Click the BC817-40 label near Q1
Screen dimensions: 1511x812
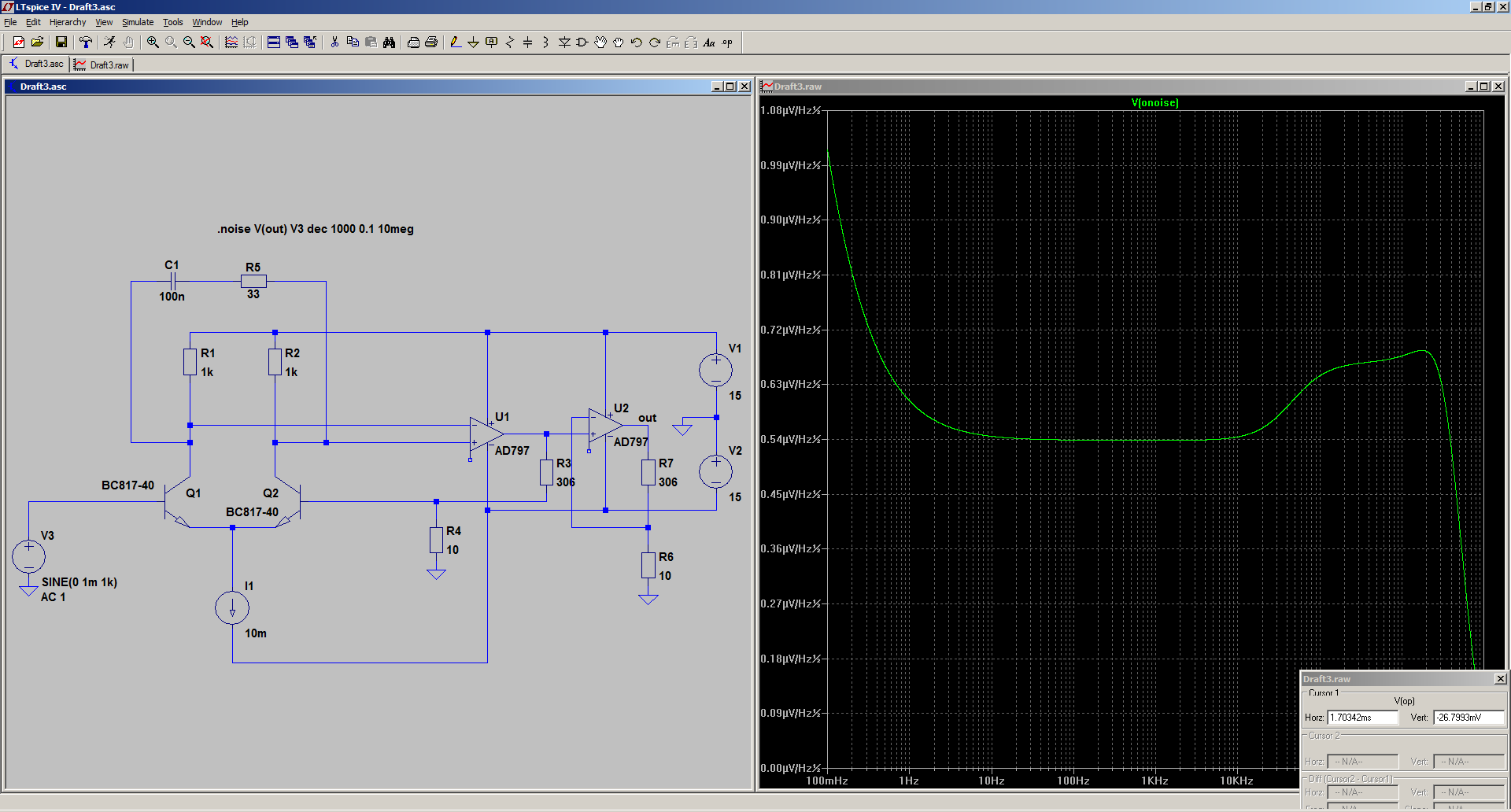coord(127,485)
